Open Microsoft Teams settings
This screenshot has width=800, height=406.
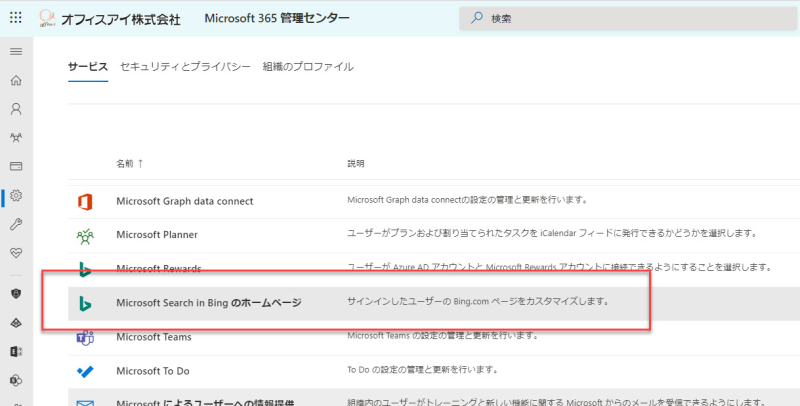pos(154,337)
